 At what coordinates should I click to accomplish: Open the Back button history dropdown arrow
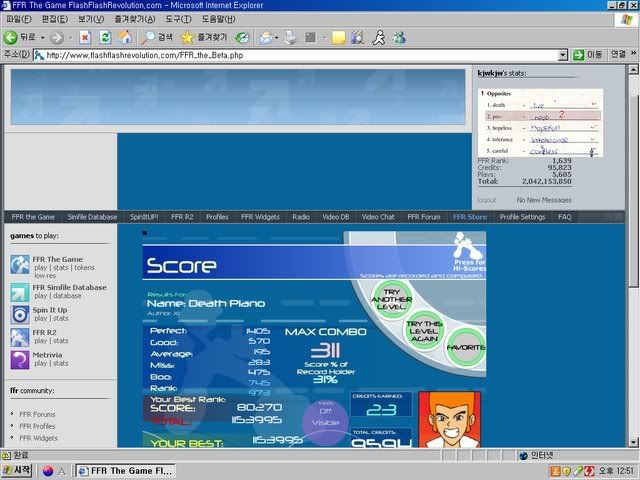[41, 37]
